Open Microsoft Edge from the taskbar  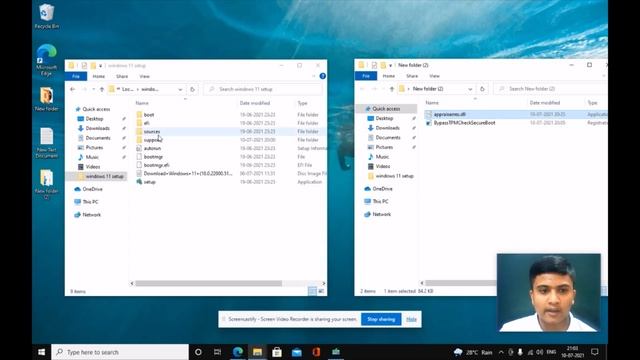tap(238, 352)
